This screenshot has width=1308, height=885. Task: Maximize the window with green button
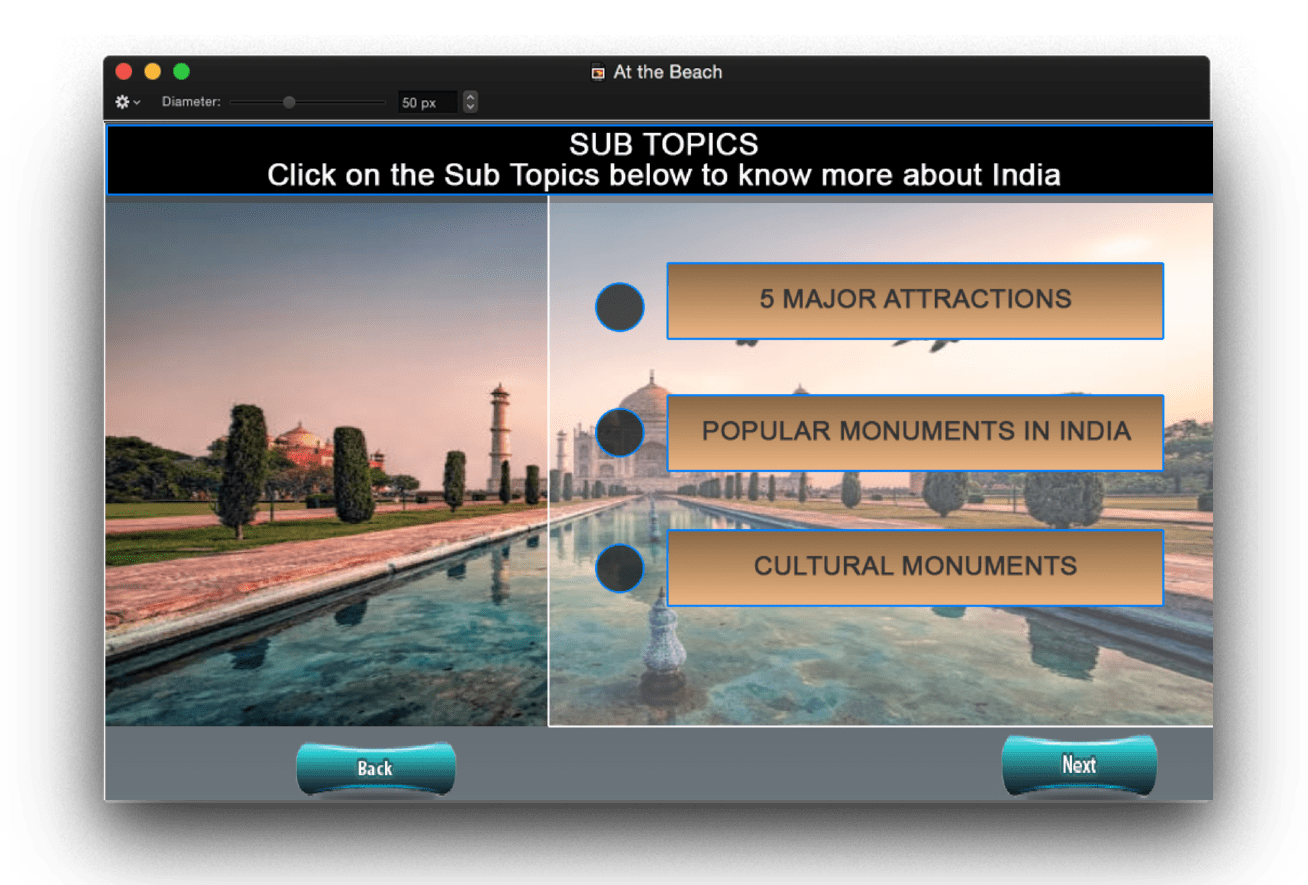click(x=181, y=71)
